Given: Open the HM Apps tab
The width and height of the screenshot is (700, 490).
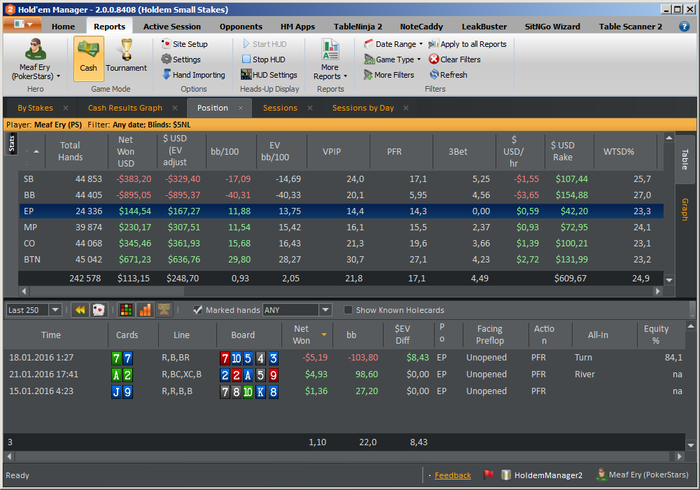Looking at the screenshot, I should click(x=297, y=26).
